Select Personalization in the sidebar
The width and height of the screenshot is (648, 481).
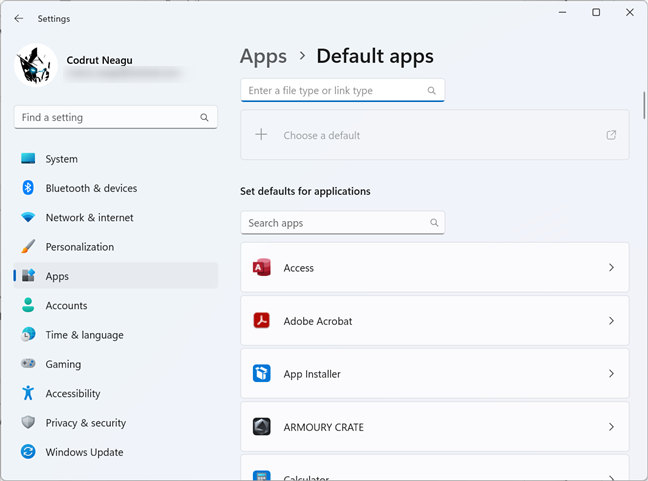(79, 247)
